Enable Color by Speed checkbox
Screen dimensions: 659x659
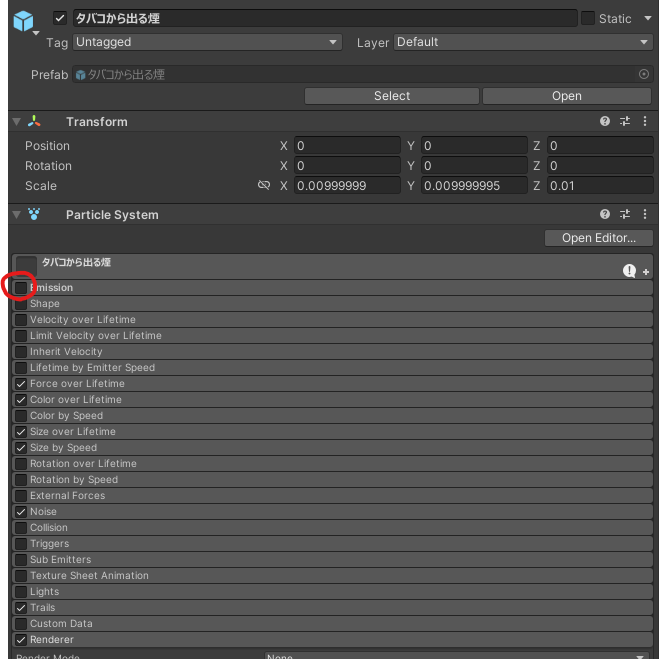[x=21, y=415]
